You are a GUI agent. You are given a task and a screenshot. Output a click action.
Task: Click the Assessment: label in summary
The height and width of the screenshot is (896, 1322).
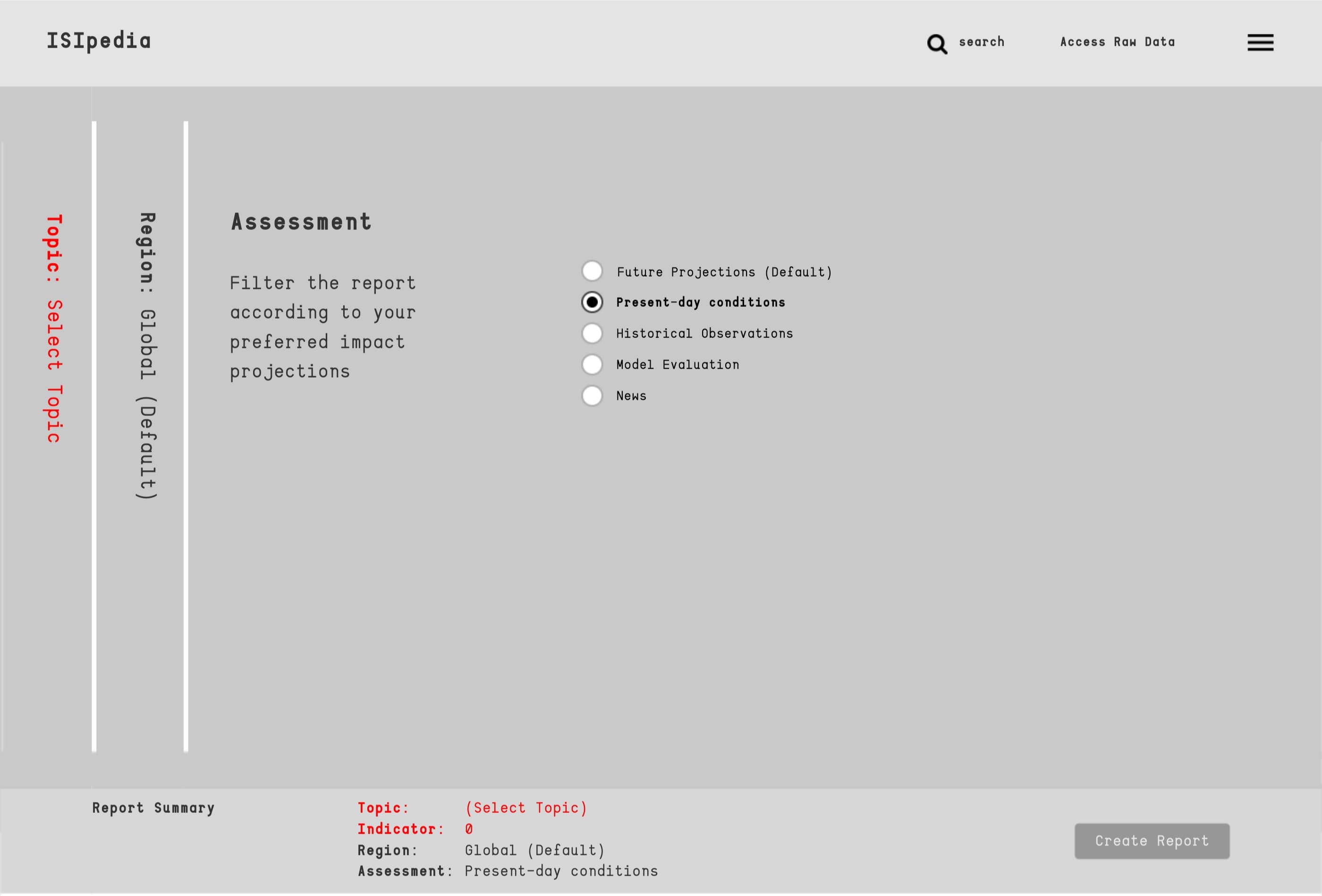coord(405,871)
